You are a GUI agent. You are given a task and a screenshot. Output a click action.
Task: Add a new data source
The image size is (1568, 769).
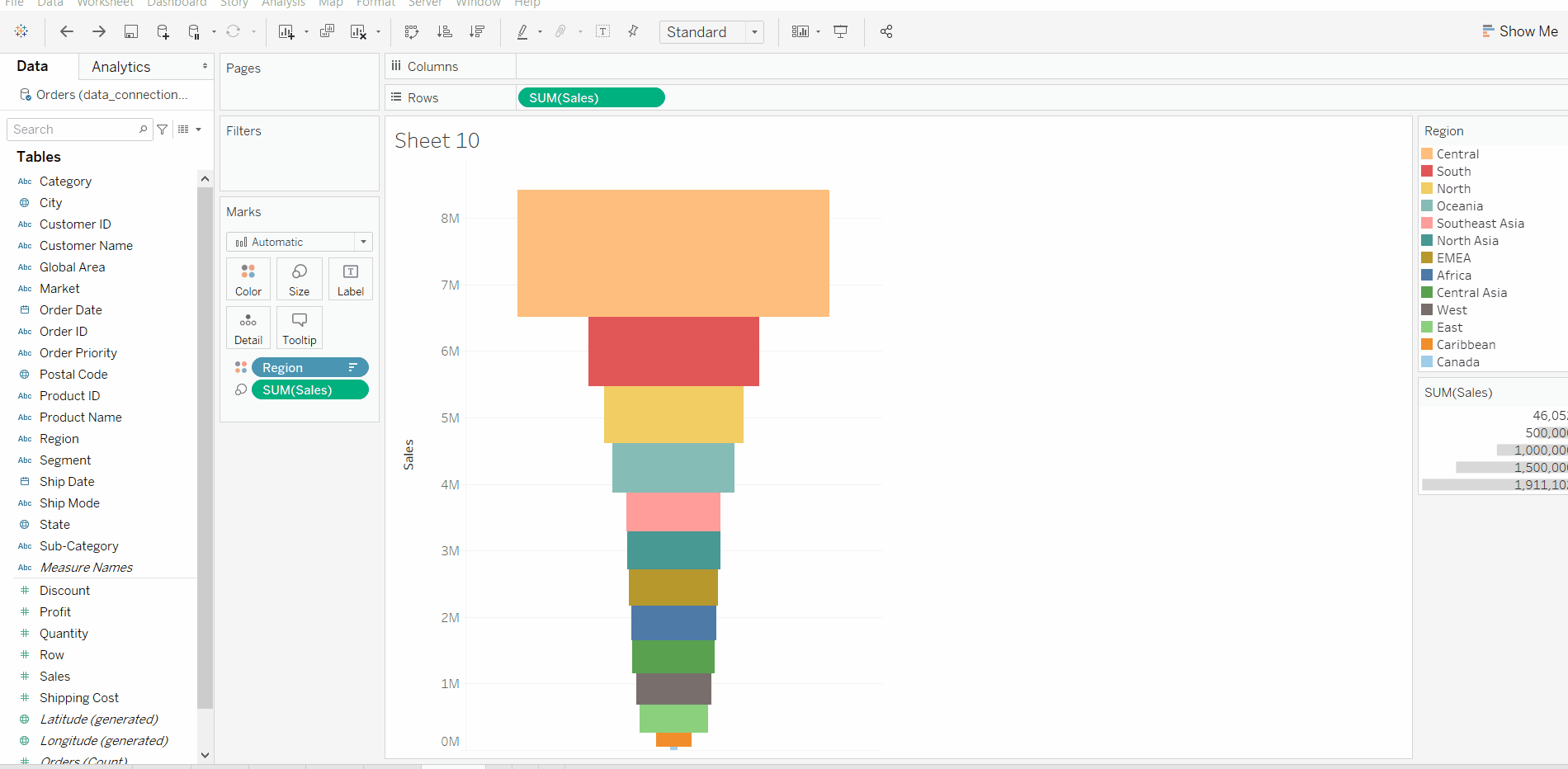[x=163, y=31]
